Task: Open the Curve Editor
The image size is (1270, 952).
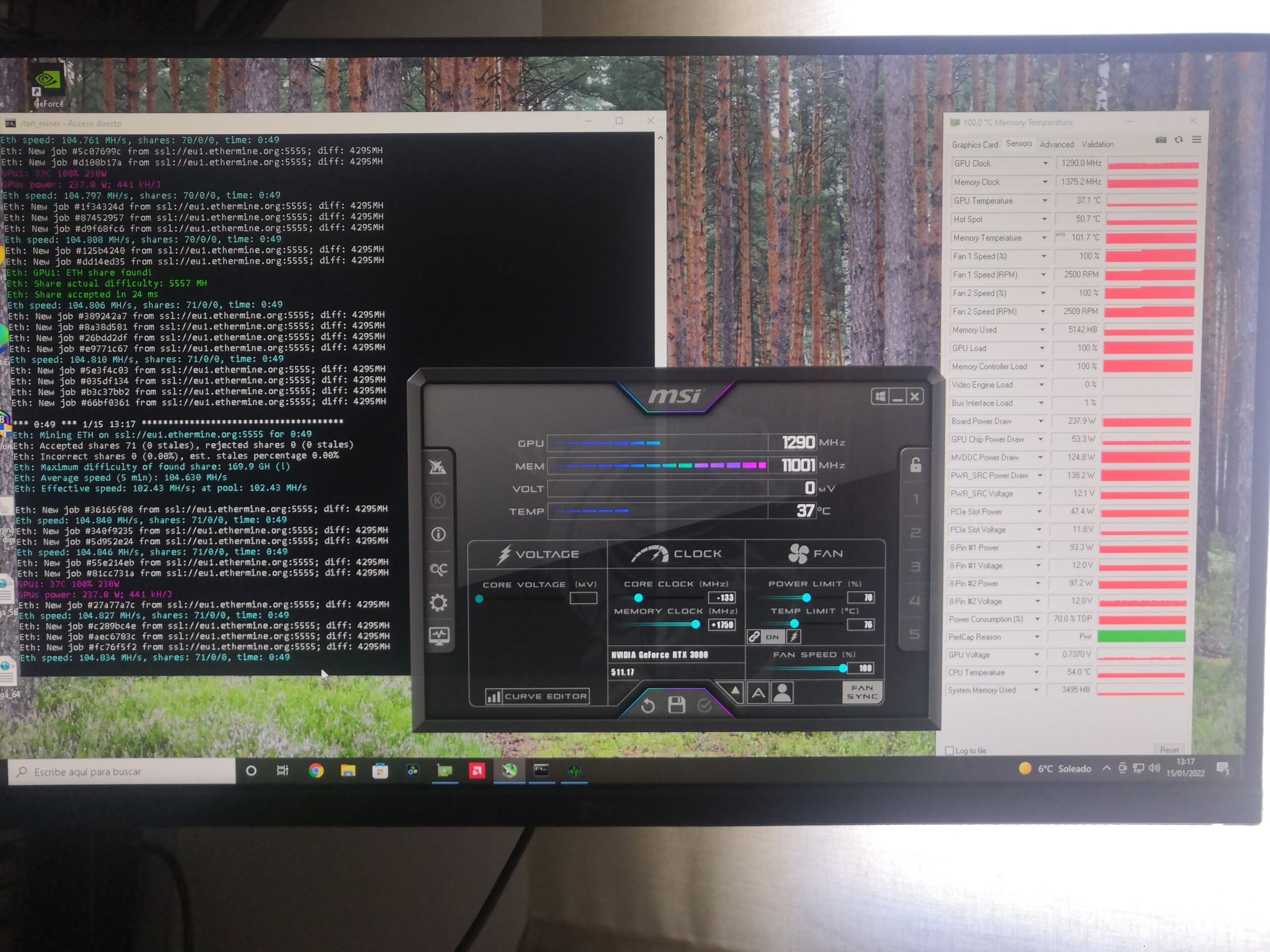Action: (x=537, y=696)
